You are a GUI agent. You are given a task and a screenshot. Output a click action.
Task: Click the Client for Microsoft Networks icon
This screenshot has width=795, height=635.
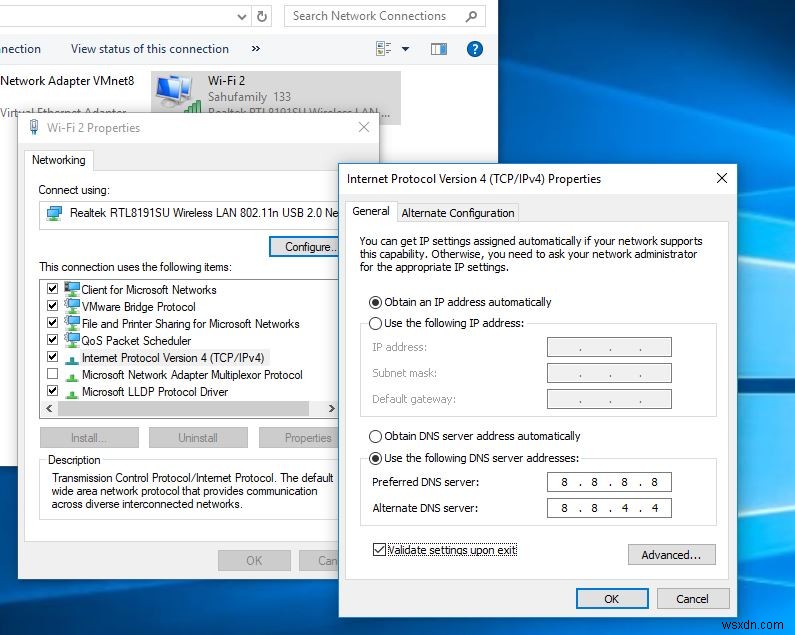click(x=72, y=289)
